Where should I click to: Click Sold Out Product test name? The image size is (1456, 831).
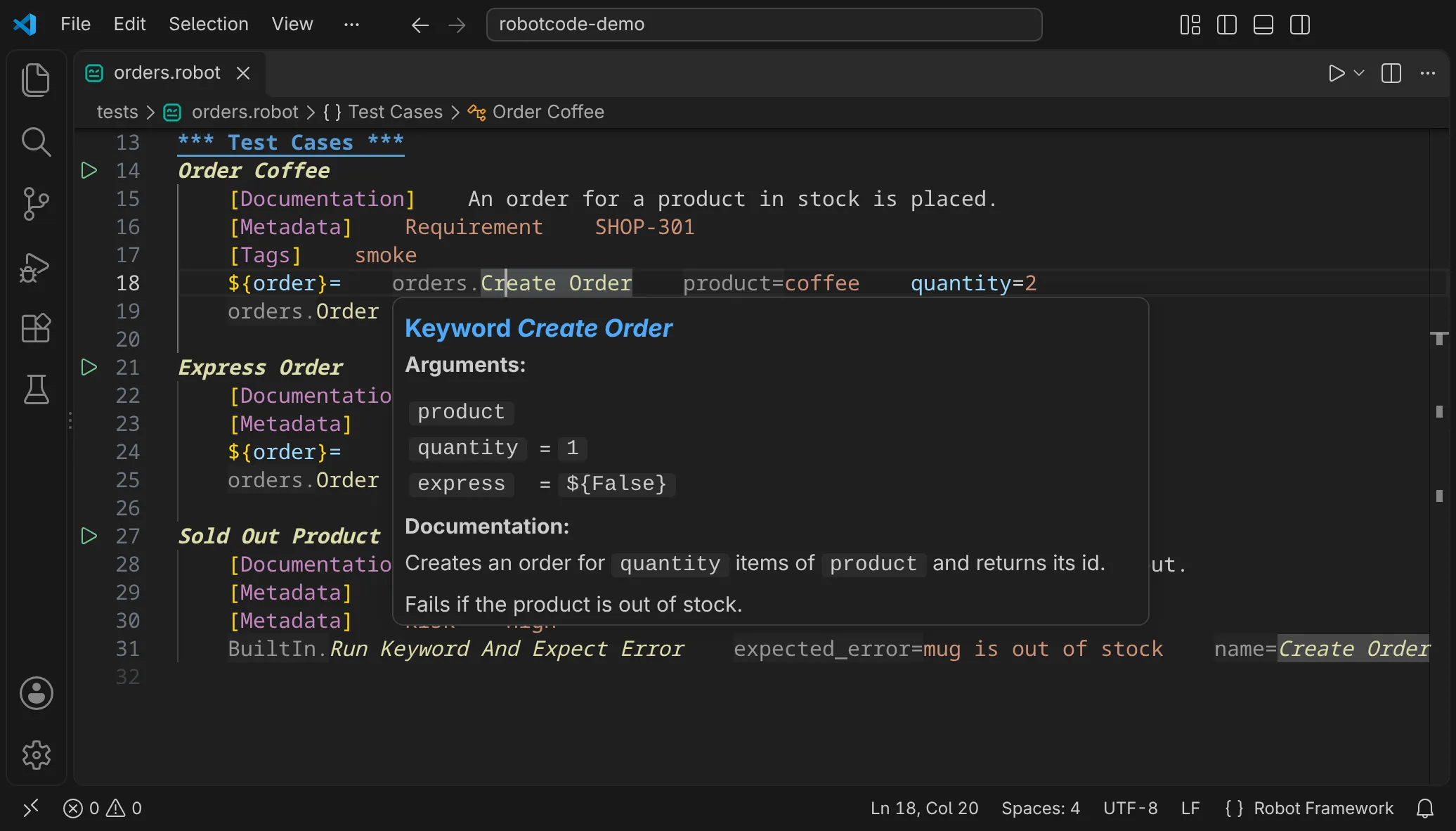tap(278, 536)
